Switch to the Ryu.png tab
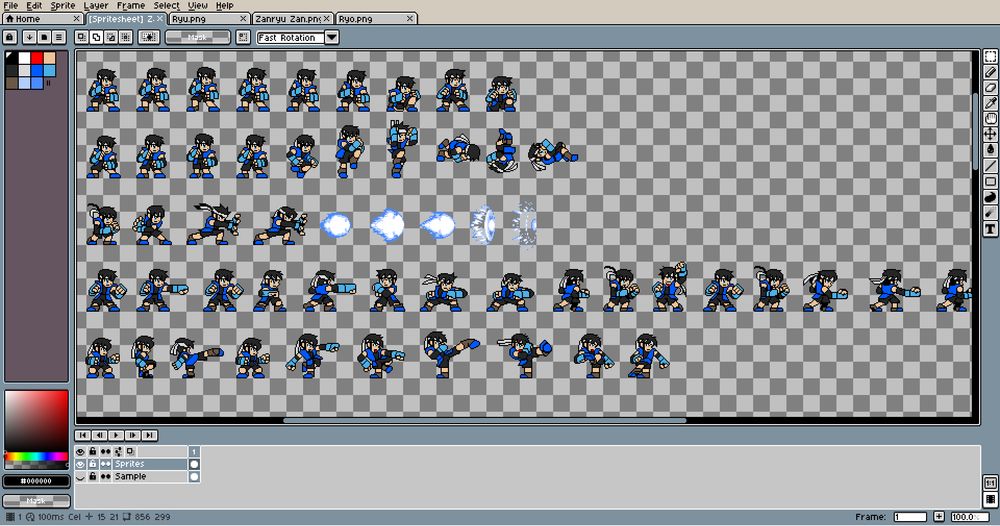The image size is (1000, 526). tap(208, 18)
